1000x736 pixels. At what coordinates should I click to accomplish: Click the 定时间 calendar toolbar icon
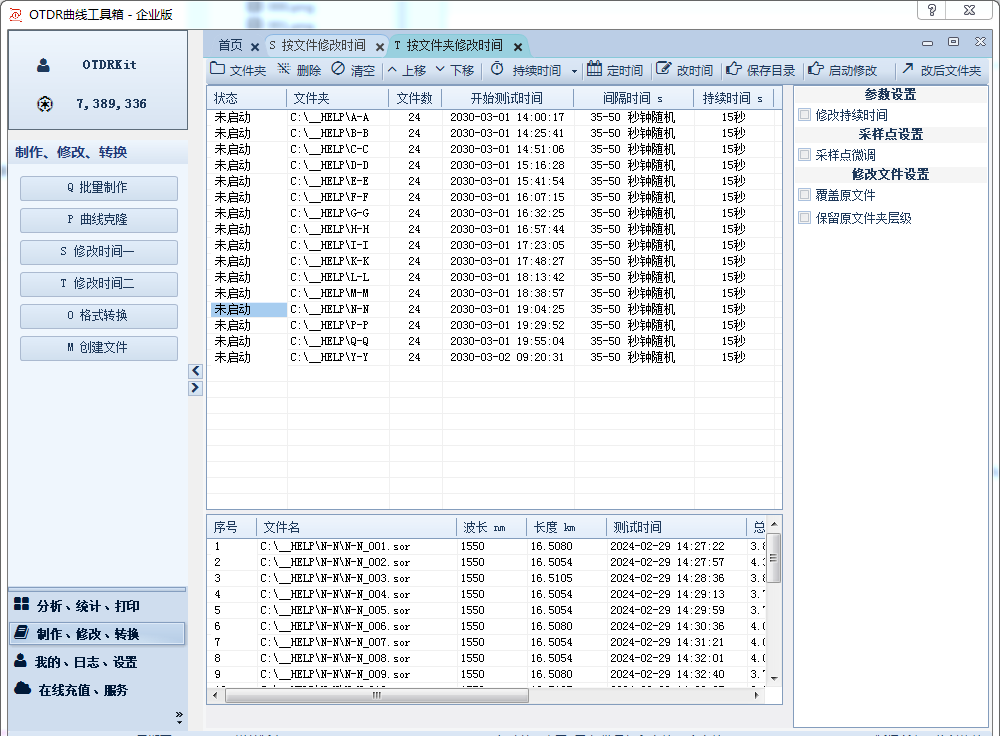[594, 69]
